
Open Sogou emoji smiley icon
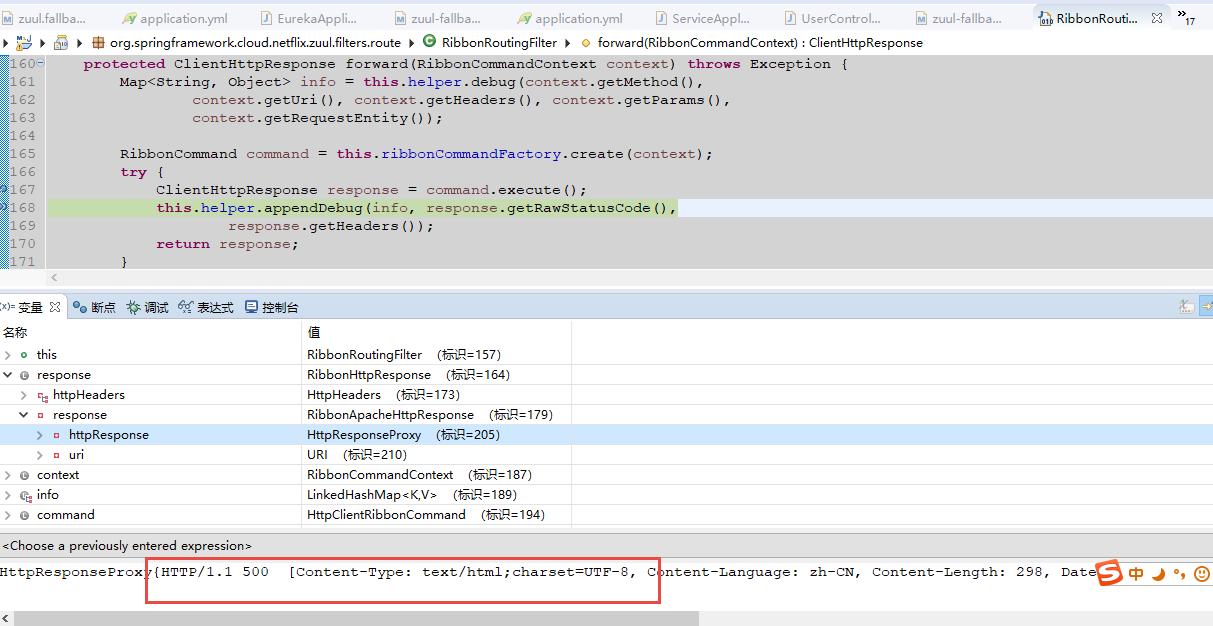pos(1201,574)
